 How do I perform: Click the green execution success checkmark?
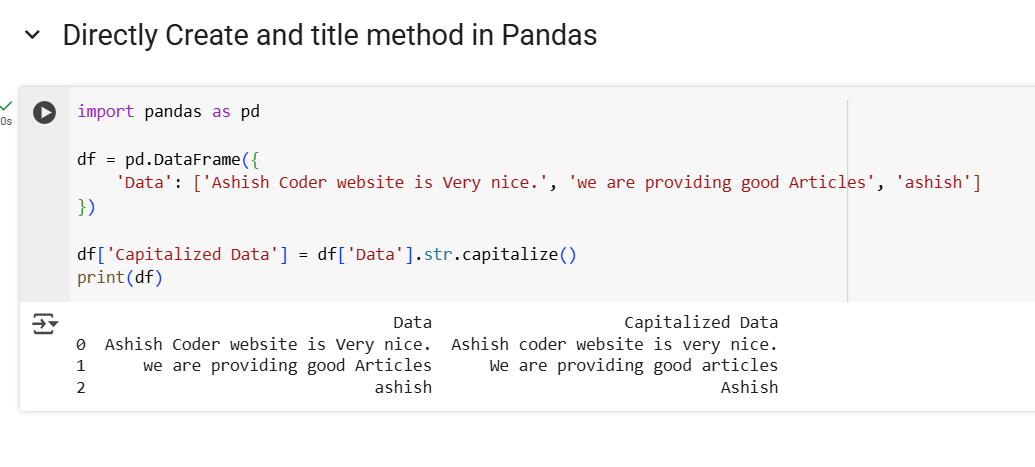pyautogui.click(x=7, y=106)
